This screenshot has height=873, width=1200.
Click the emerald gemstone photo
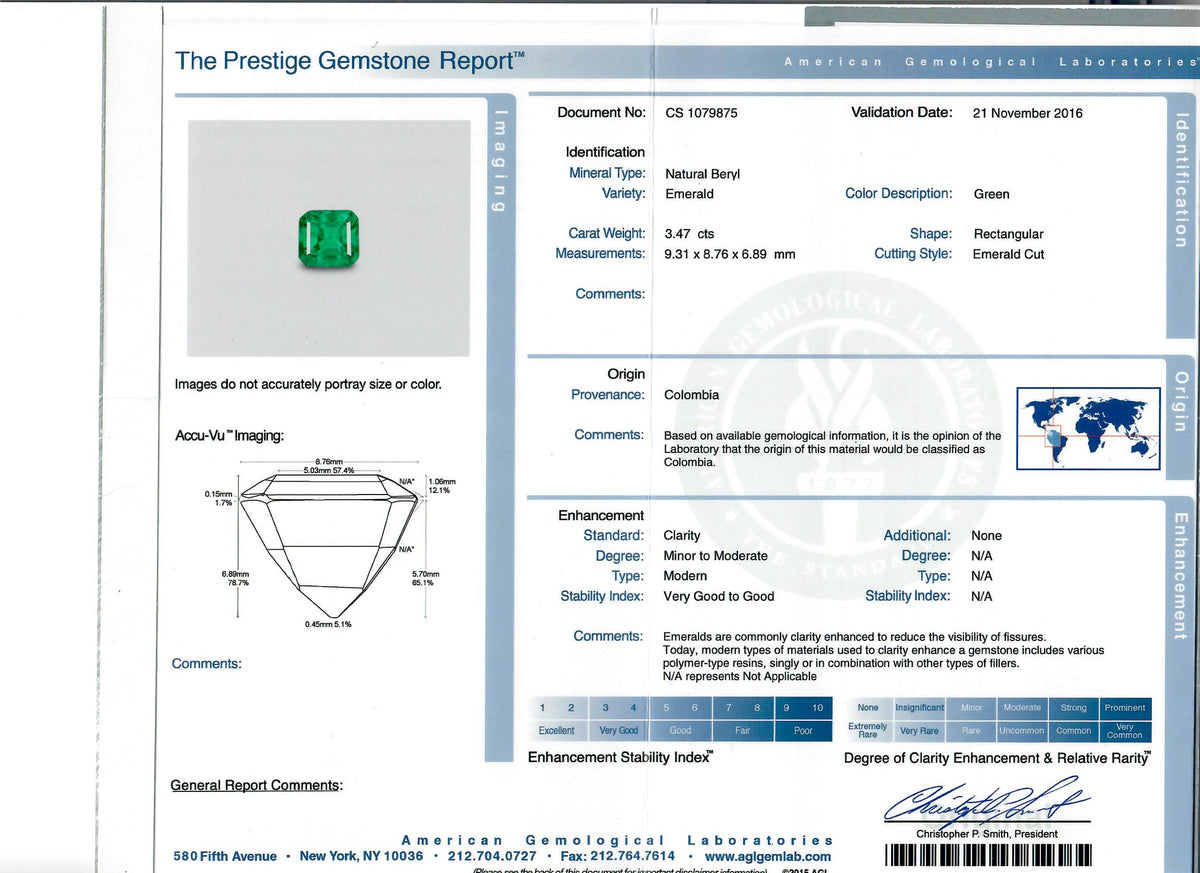pyautogui.click(x=329, y=239)
